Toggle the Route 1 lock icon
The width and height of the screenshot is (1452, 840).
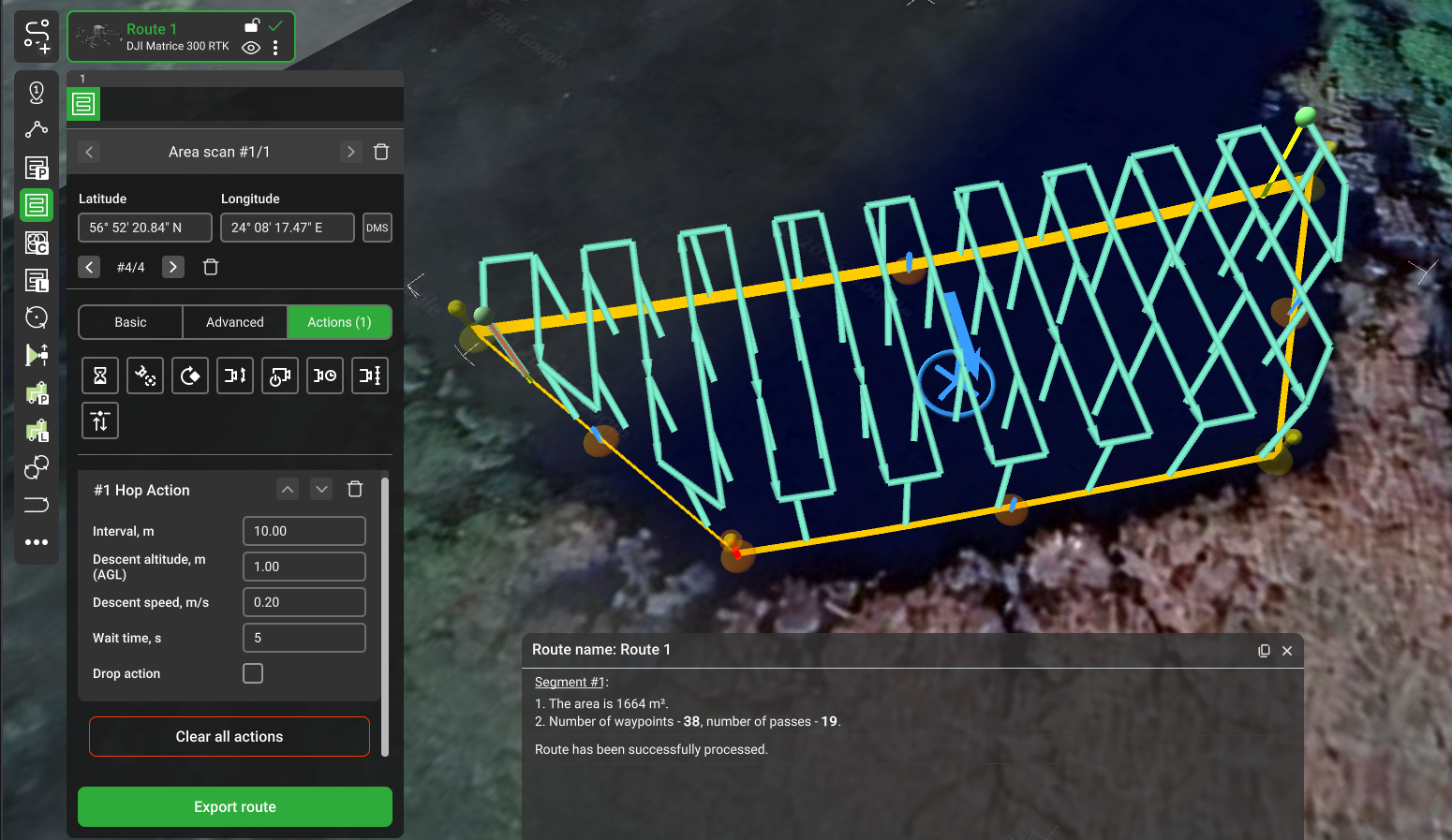[251, 25]
